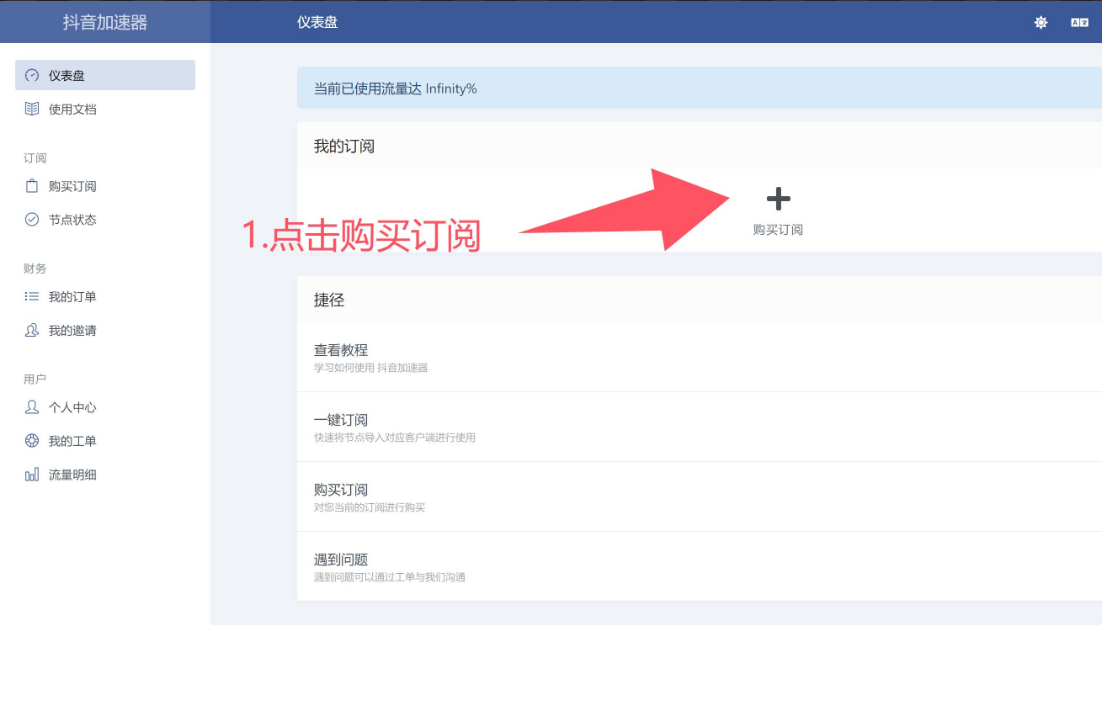Click the dashboard gauge icon in sidebar
Screen dimensions: 1102x702
point(32,75)
